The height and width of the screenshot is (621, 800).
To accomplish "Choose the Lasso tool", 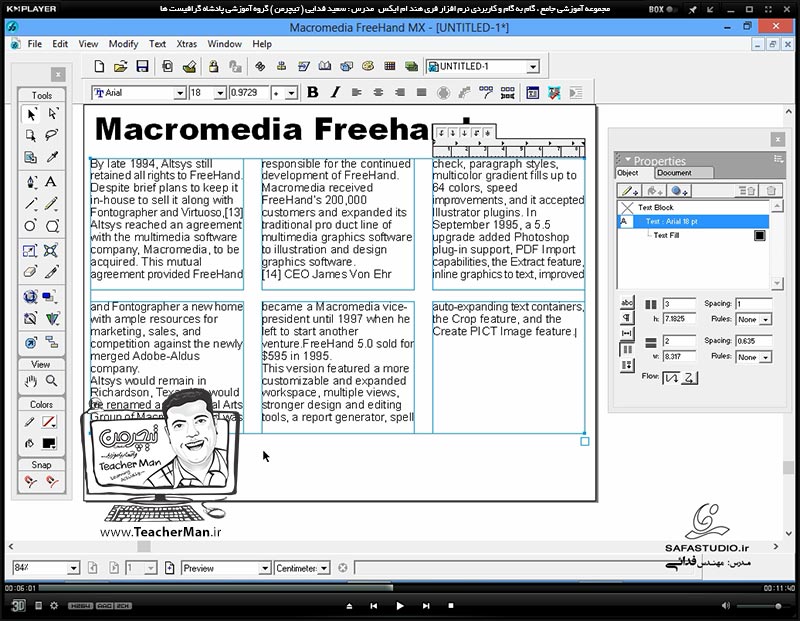I will [x=52, y=135].
